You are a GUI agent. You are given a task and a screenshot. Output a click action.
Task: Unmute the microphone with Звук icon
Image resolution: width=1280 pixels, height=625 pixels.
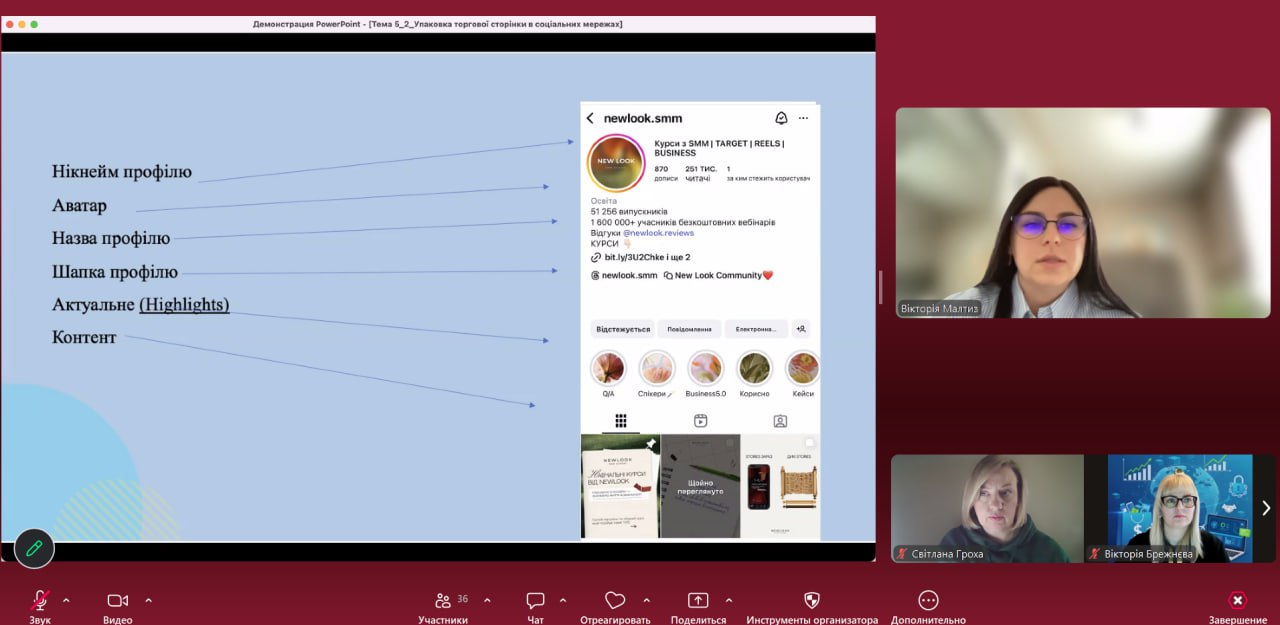[40, 600]
